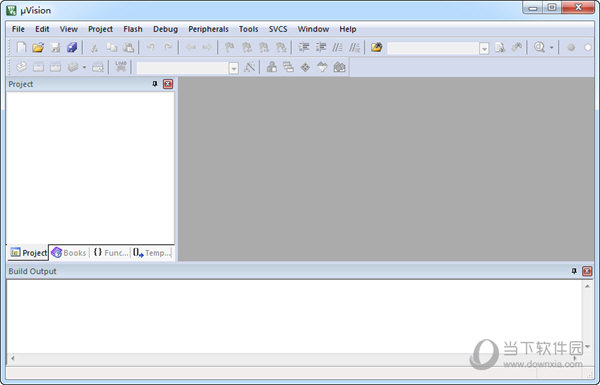Toggle auto-hide pin on Build Output panel

tap(574, 271)
